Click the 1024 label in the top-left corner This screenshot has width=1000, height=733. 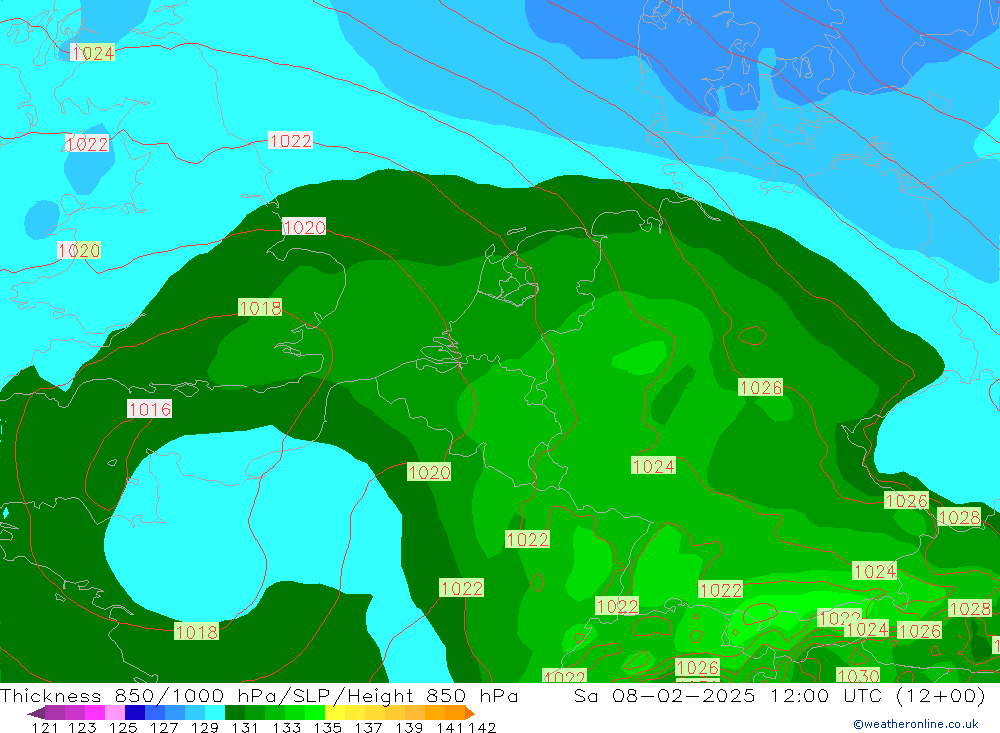pos(92,53)
